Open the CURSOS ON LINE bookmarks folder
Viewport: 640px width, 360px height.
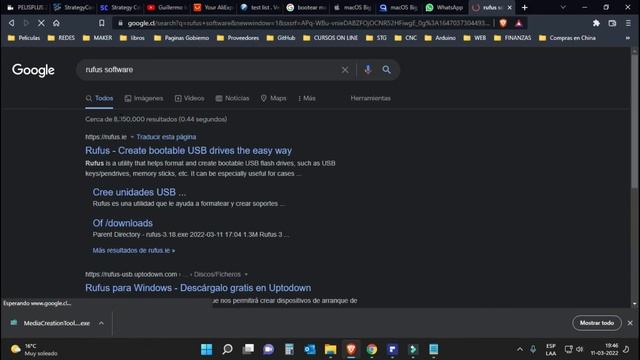(331, 38)
